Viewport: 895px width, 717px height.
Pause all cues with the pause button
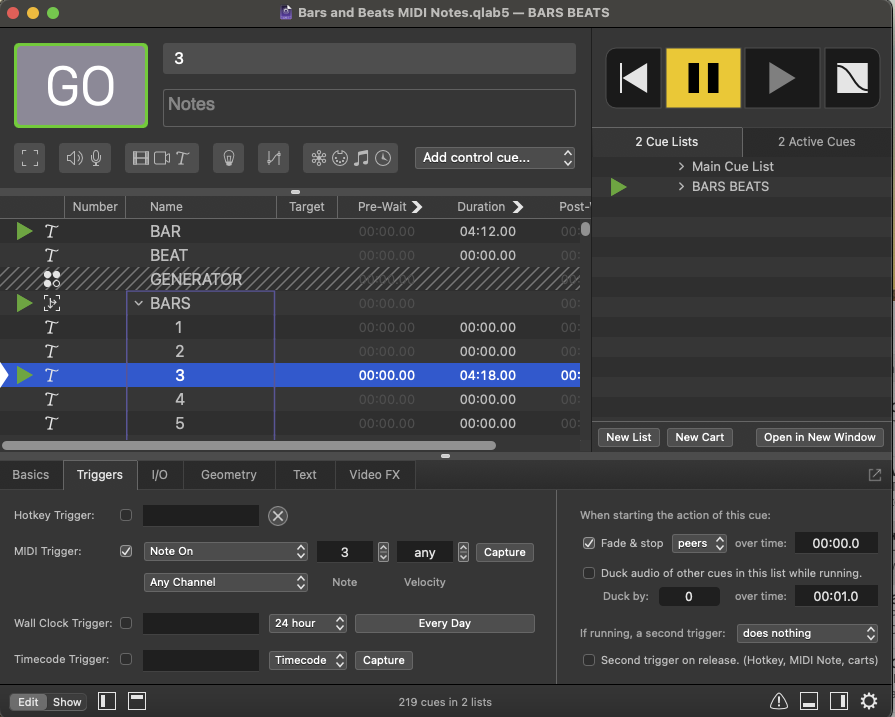(703, 78)
